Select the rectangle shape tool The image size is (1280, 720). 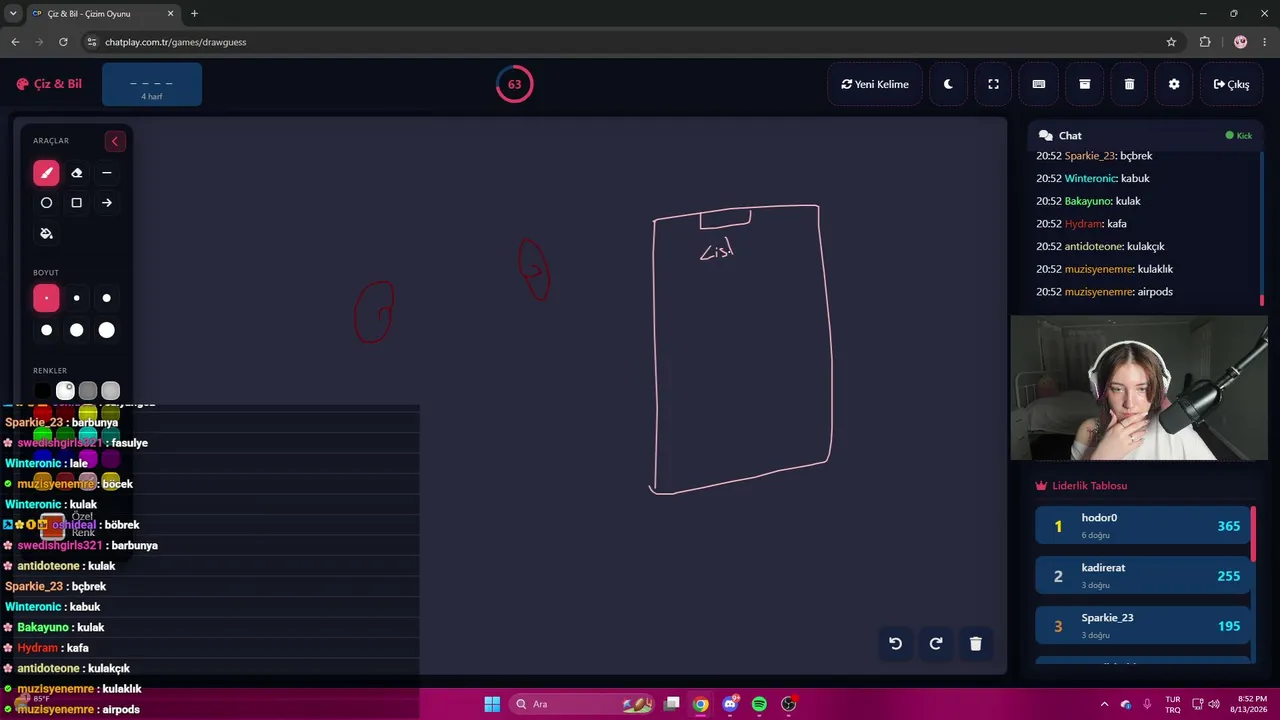(76, 203)
